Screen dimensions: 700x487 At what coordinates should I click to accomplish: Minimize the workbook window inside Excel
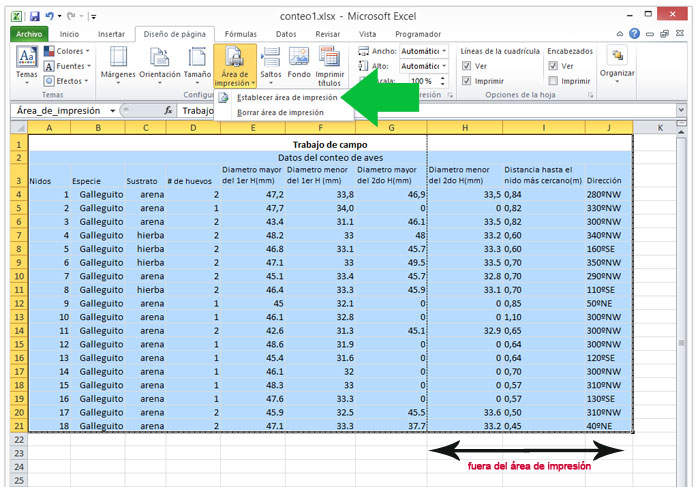pos(650,34)
